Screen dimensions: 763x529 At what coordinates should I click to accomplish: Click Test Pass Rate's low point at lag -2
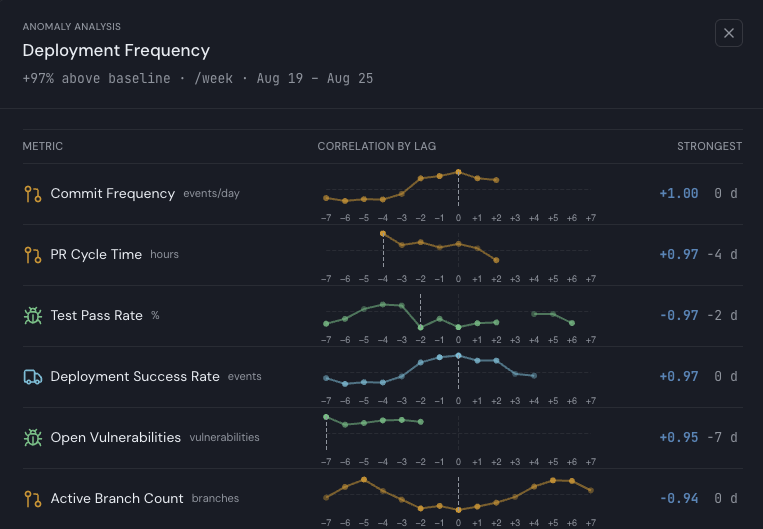tap(420, 328)
